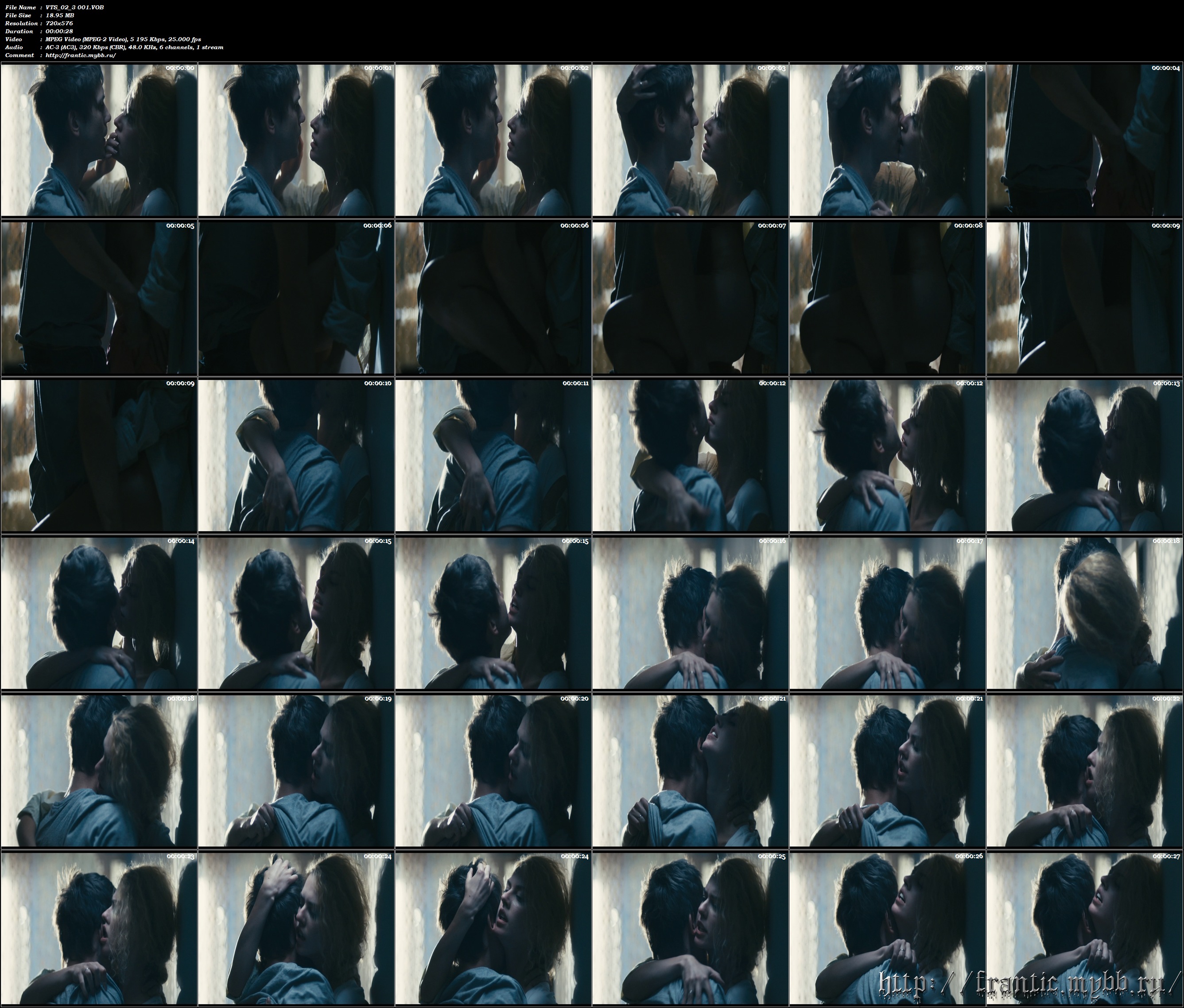Open the frame stamped 00:00:22
Viewport: 1184px width, 1008px height.
pos(1085,770)
